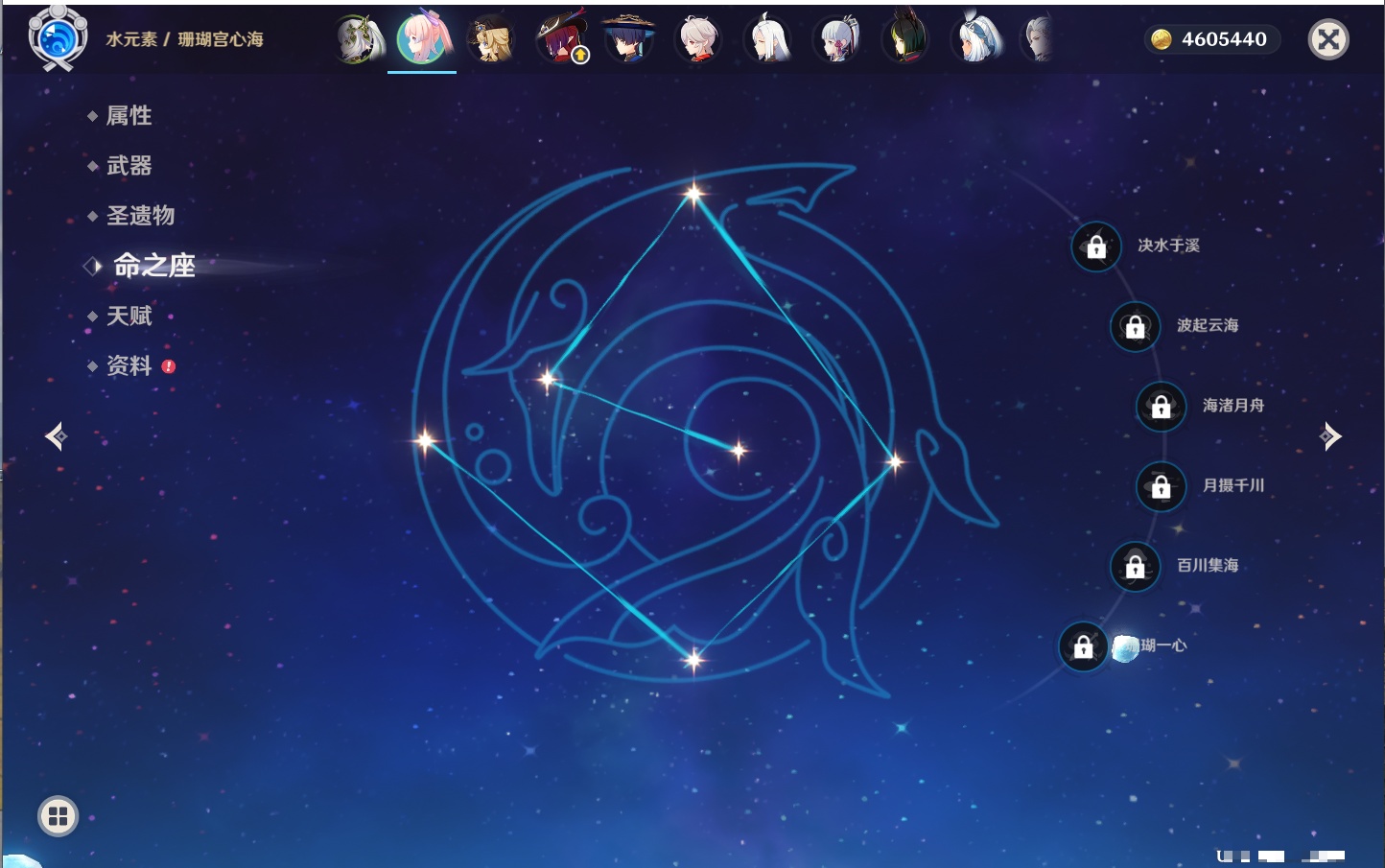Open the grid menu icon at bottom left
The image size is (1385, 868).
click(x=58, y=816)
